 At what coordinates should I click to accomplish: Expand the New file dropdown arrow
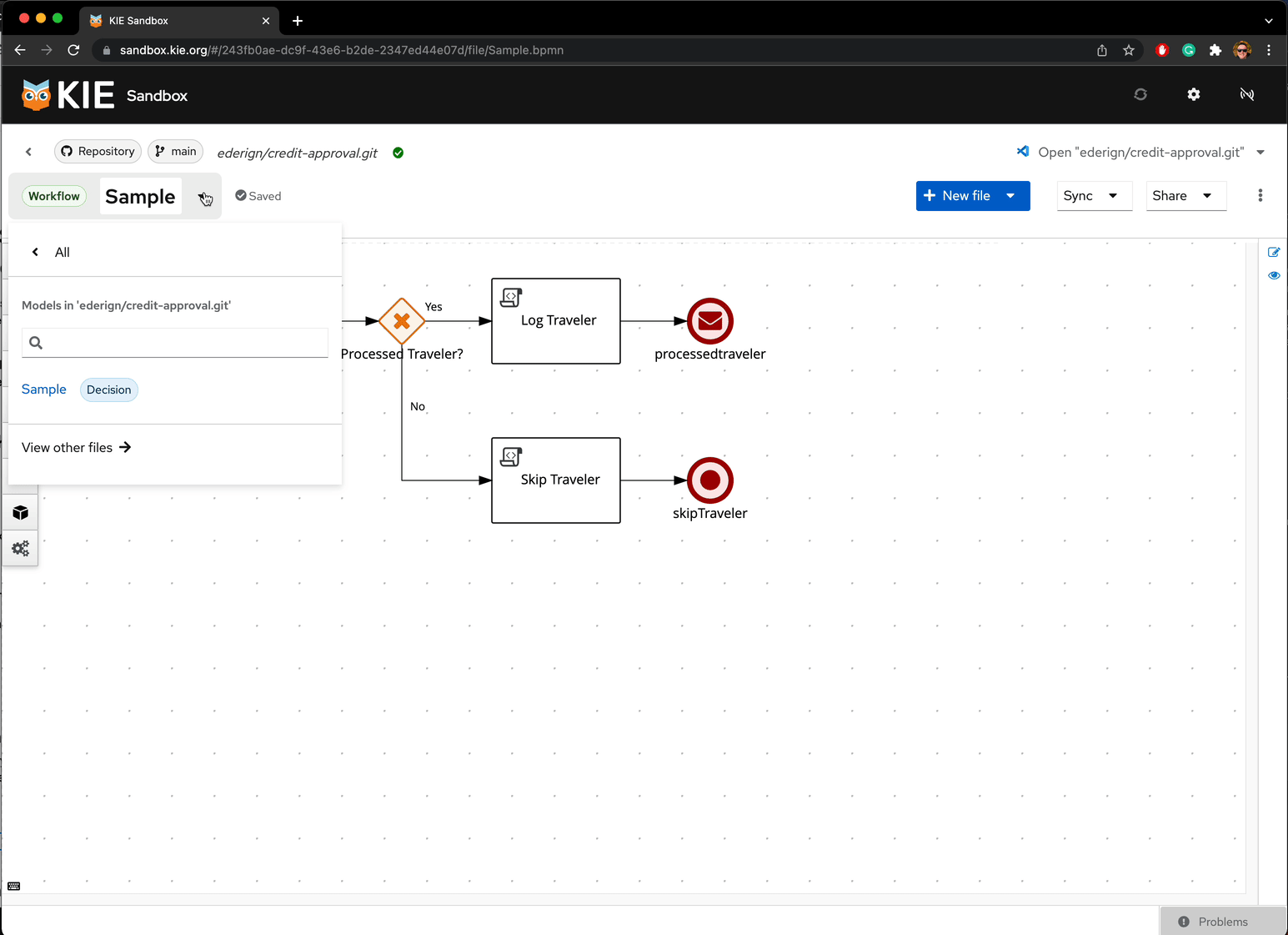[1010, 196]
